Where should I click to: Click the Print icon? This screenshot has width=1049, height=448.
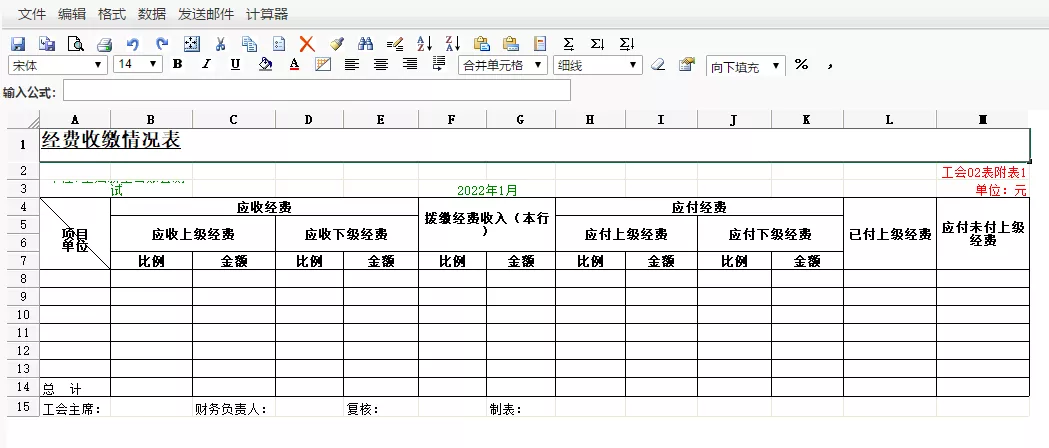pyautogui.click(x=104, y=44)
